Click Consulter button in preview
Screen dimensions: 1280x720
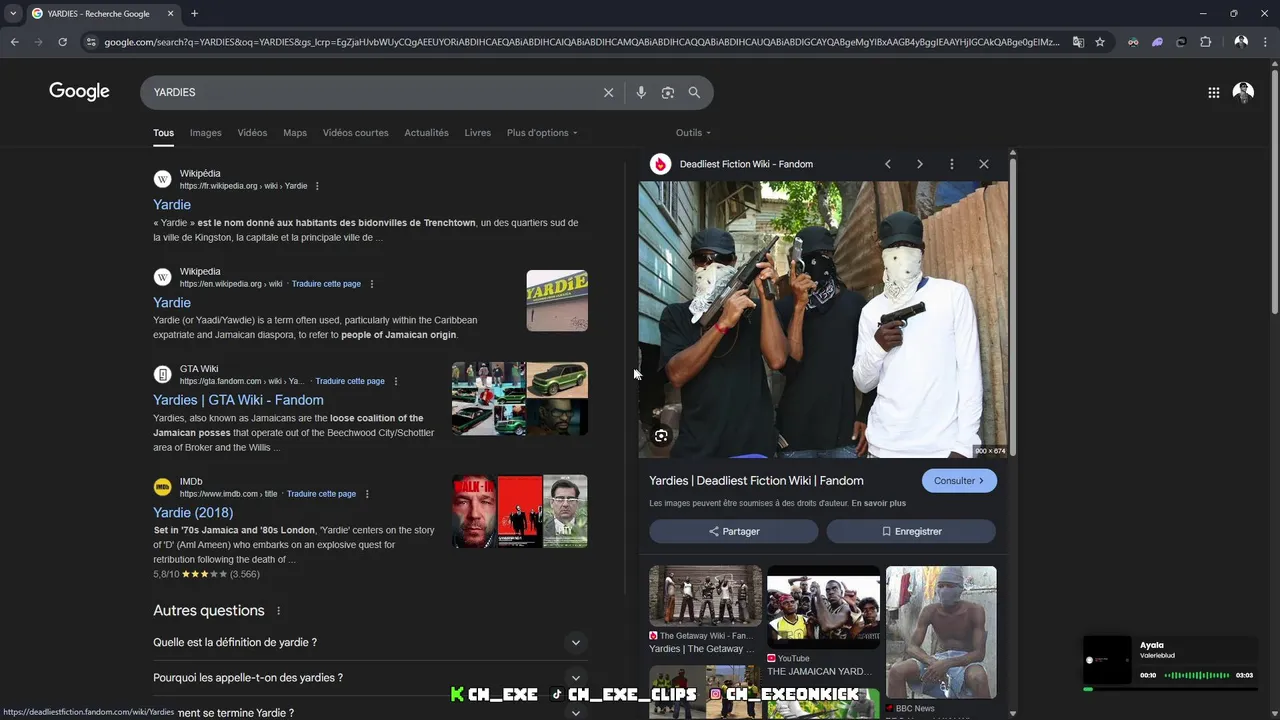pyautogui.click(x=959, y=481)
